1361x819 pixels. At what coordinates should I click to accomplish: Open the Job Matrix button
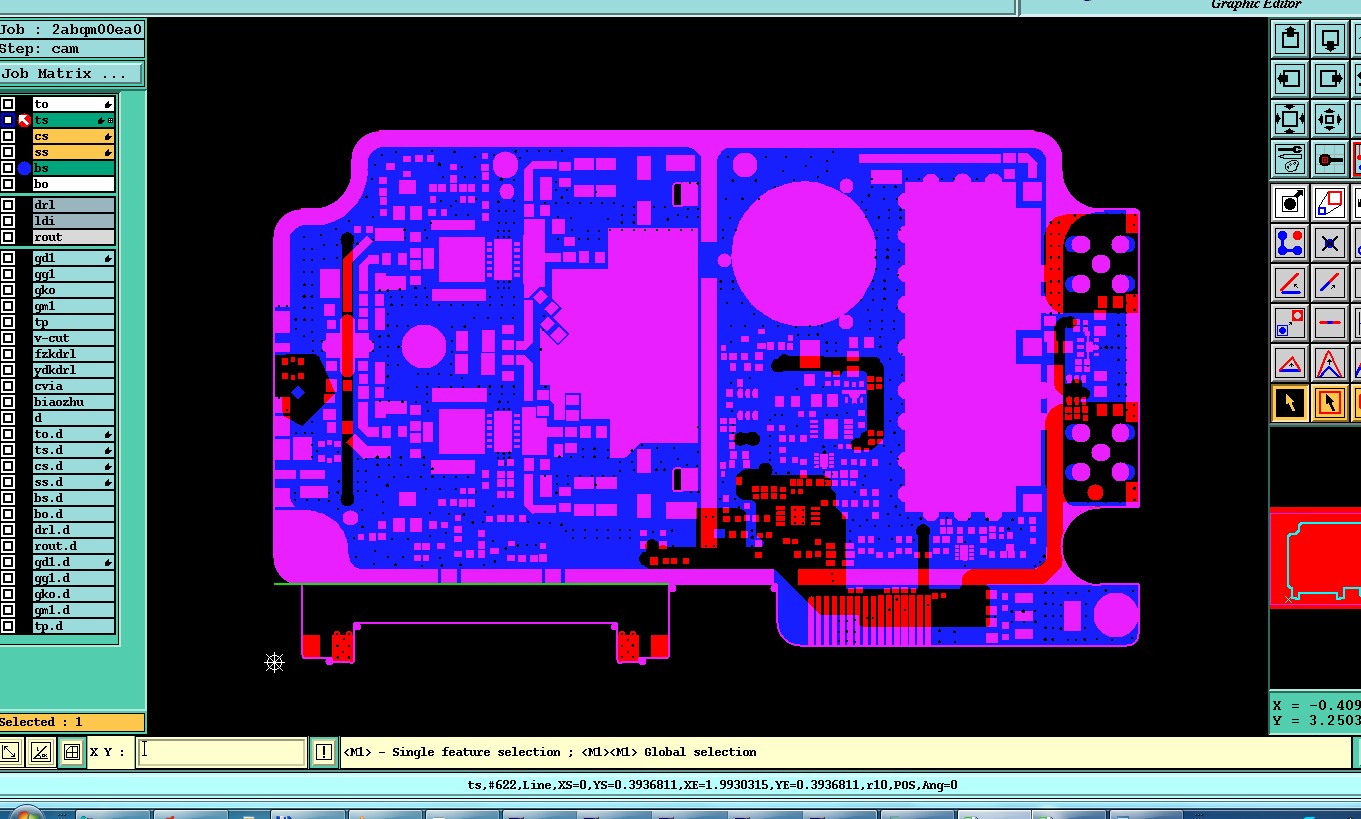(71, 74)
